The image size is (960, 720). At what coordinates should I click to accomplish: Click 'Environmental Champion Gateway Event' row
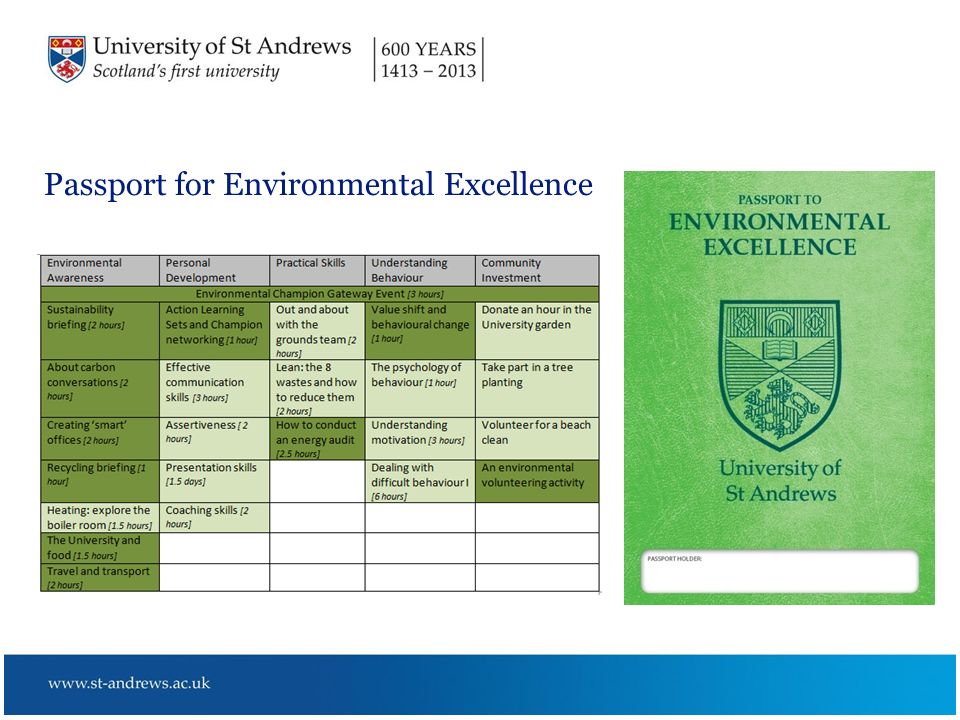pyautogui.click(x=320, y=294)
